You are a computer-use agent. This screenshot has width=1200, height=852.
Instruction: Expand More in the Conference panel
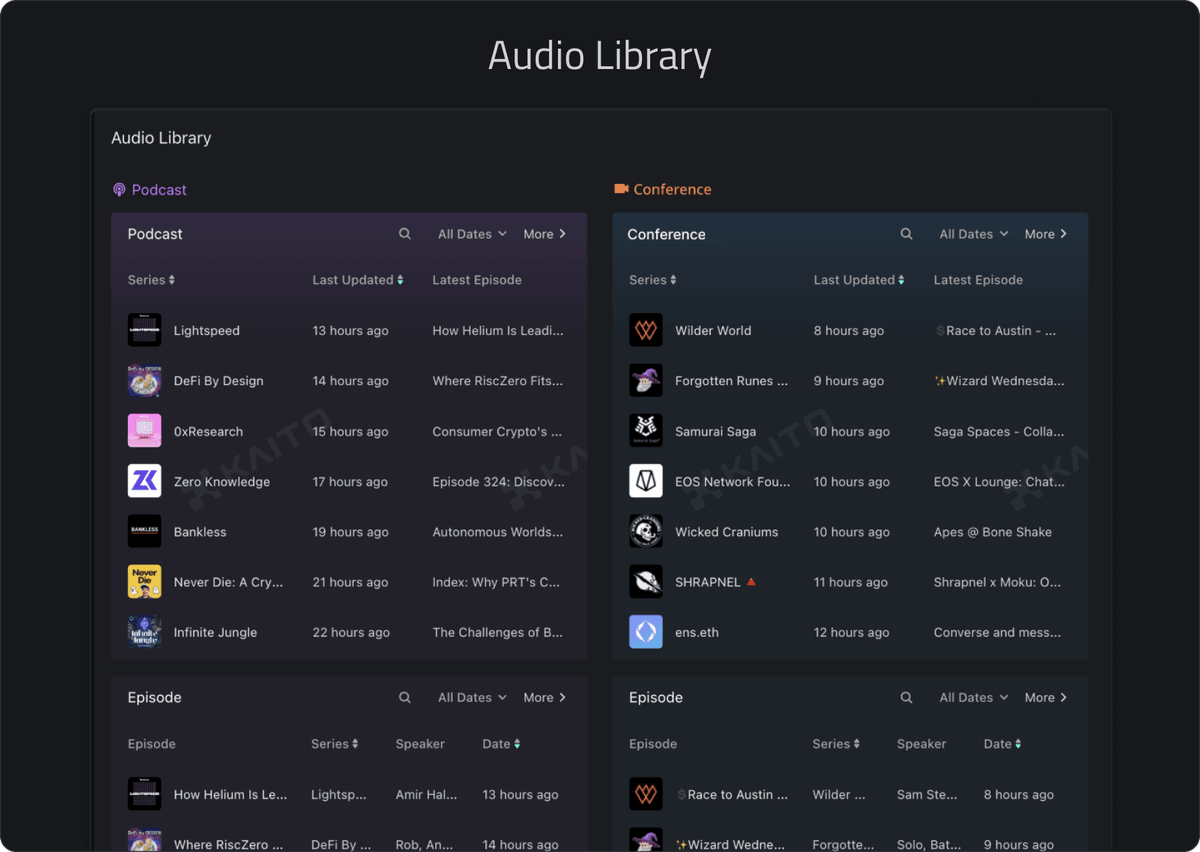pyautogui.click(x=1046, y=234)
